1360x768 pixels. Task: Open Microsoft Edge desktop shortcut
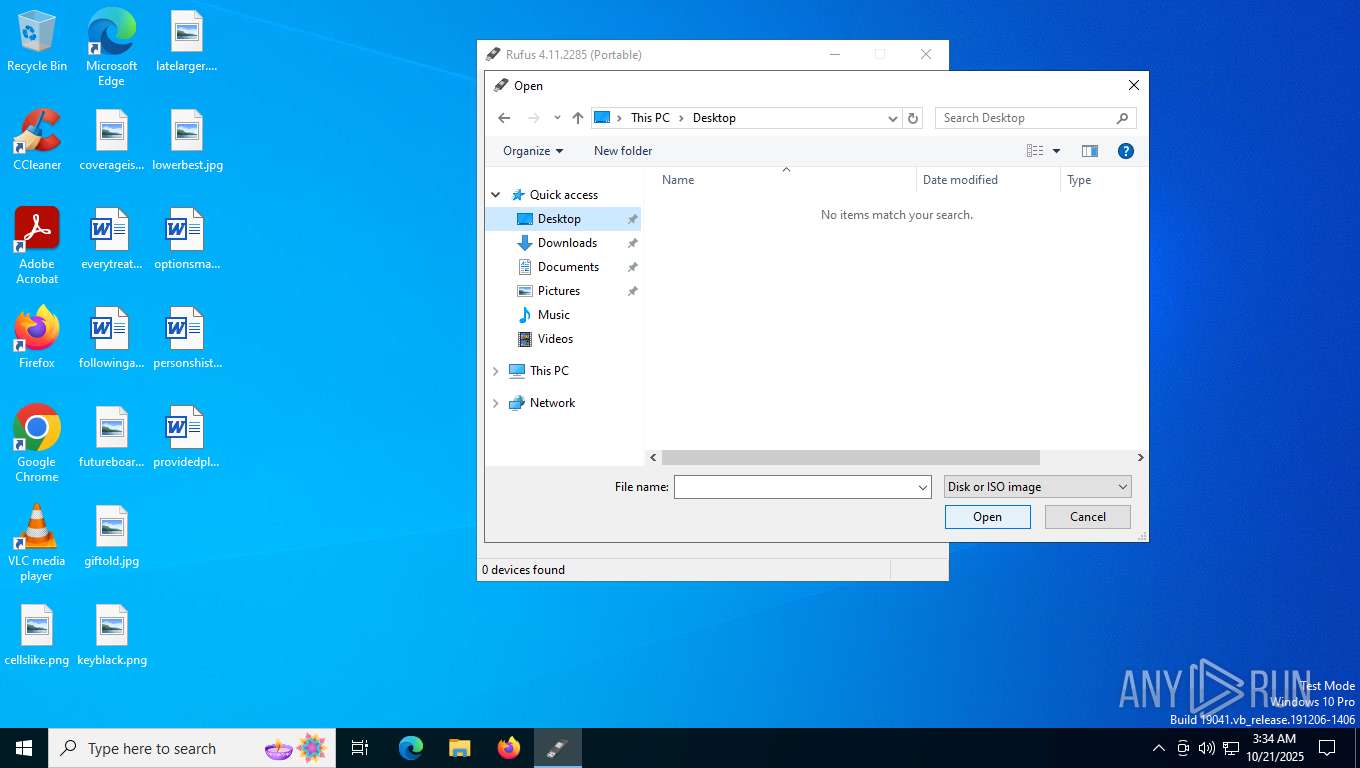pyautogui.click(x=111, y=48)
